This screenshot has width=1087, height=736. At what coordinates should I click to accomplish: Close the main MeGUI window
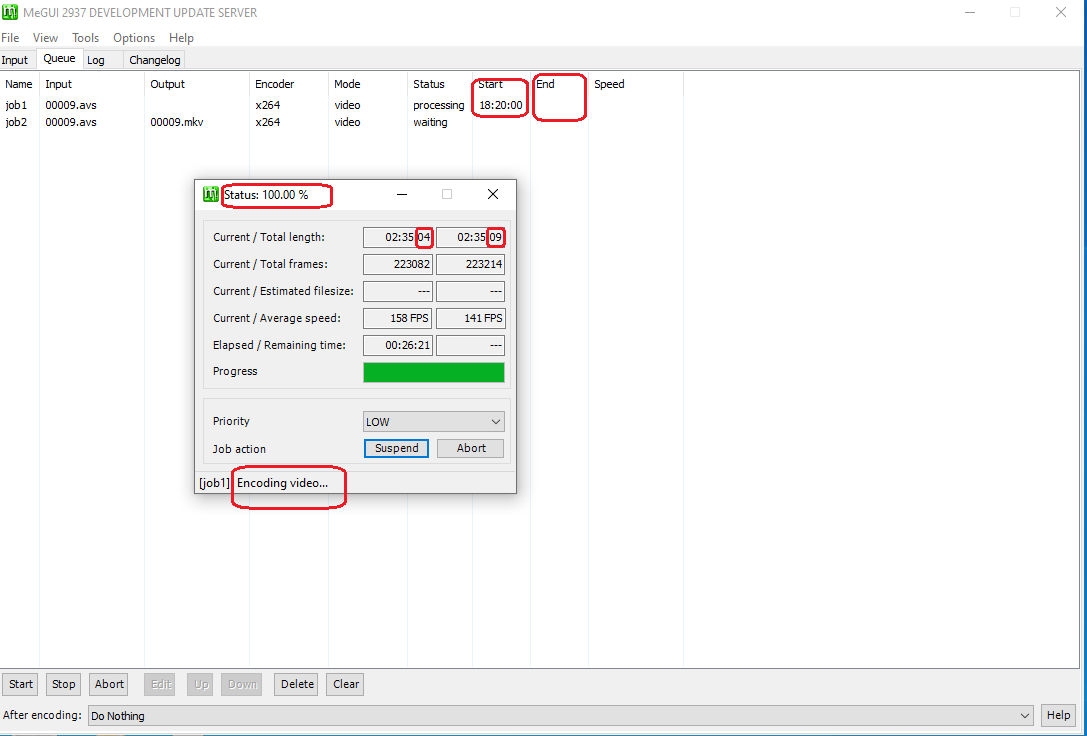1061,12
